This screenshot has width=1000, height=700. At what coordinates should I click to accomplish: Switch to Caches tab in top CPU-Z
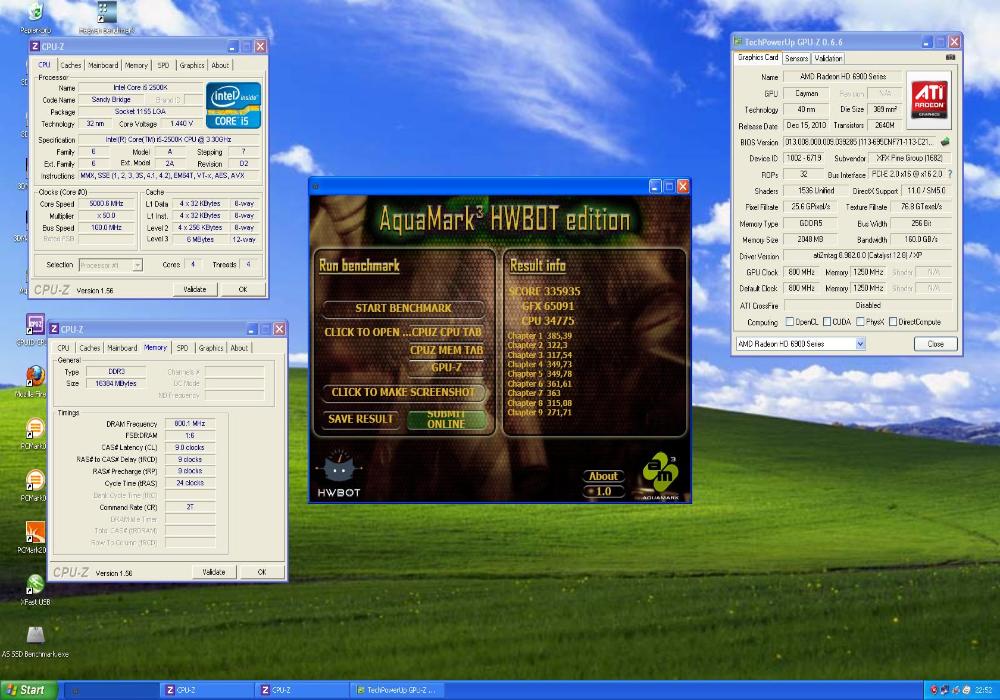[x=71, y=65]
